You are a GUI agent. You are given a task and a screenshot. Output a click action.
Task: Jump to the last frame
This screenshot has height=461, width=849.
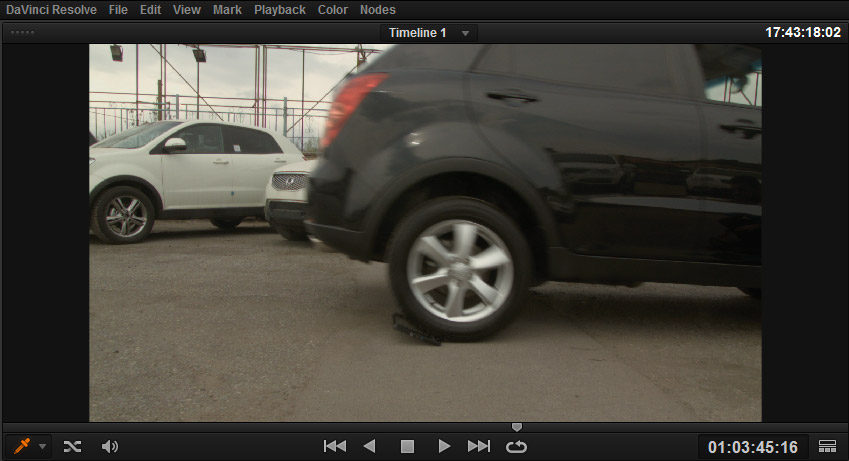[479, 446]
